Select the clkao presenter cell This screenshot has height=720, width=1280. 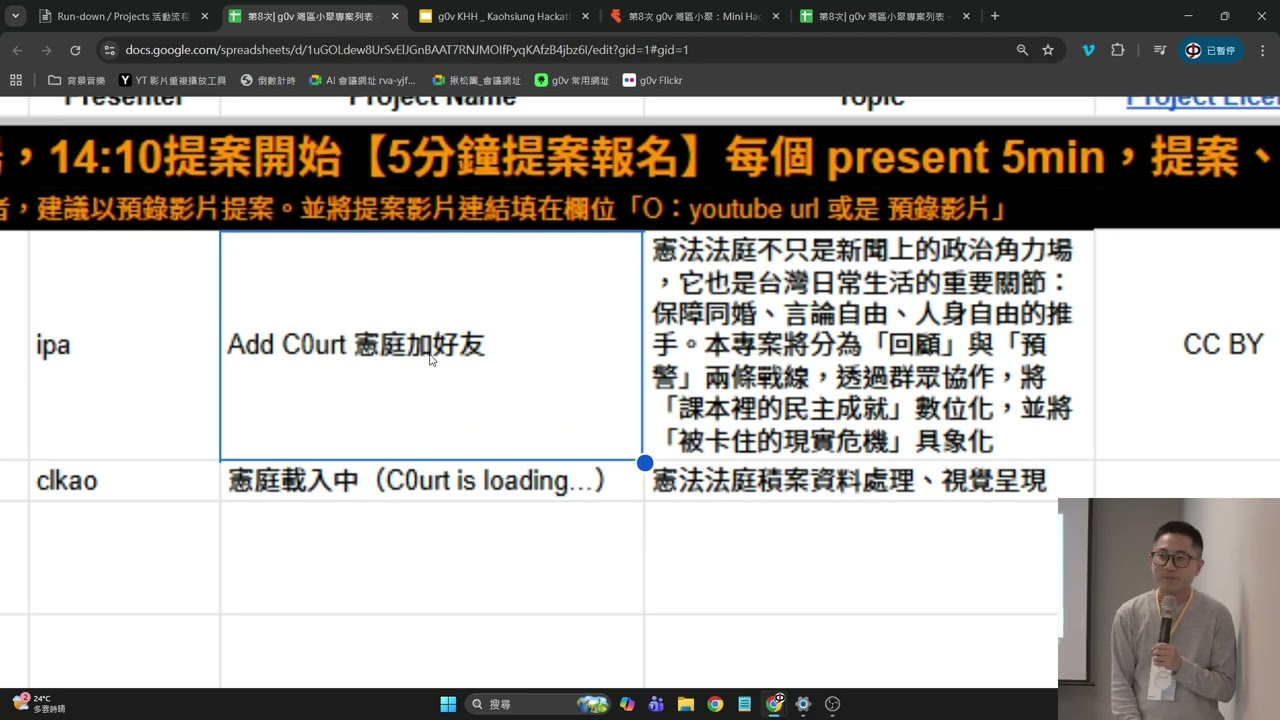(x=124, y=480)
